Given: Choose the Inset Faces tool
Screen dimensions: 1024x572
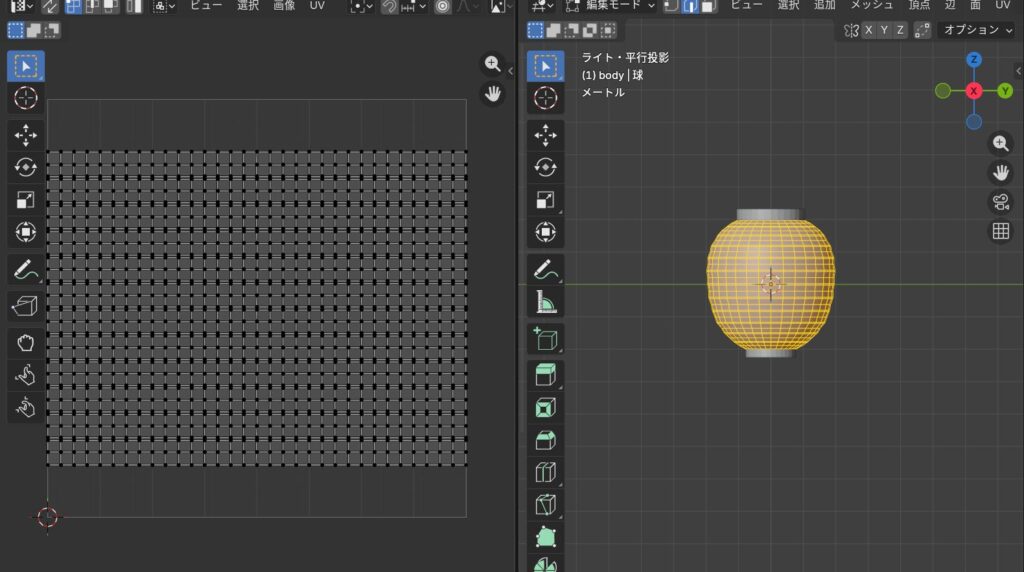Looking at the screenshot, I should point(545,407).
